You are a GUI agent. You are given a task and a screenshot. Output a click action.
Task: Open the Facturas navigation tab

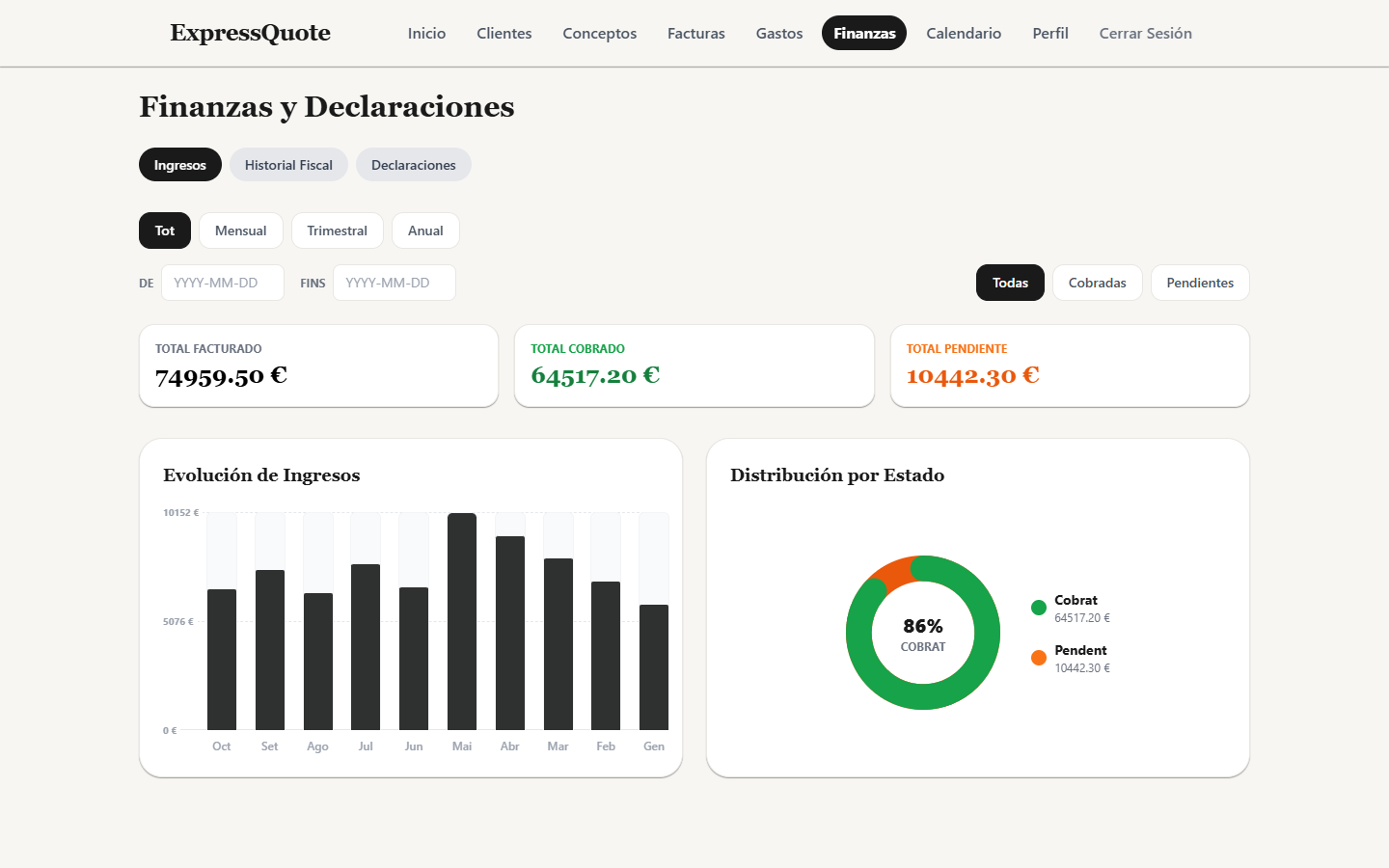coord(695,33)
